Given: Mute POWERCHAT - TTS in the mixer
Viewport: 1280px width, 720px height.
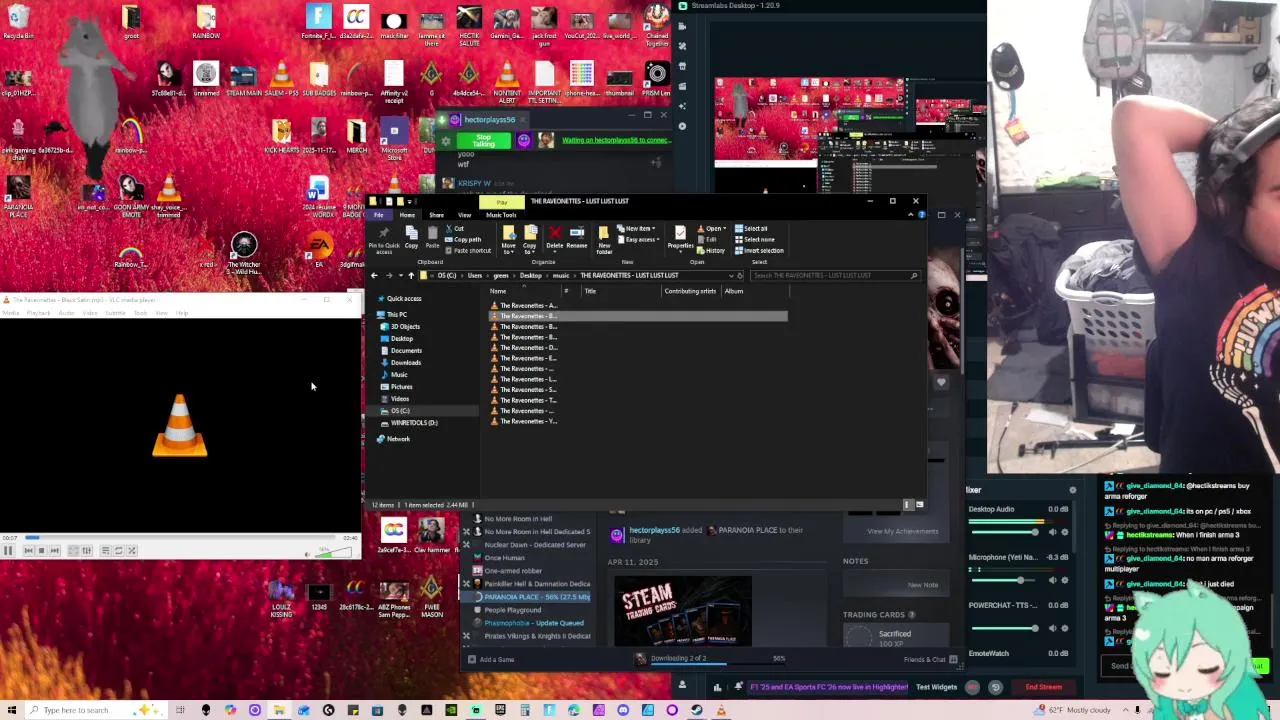Looking at the screenshot, I should [1052, 628].
